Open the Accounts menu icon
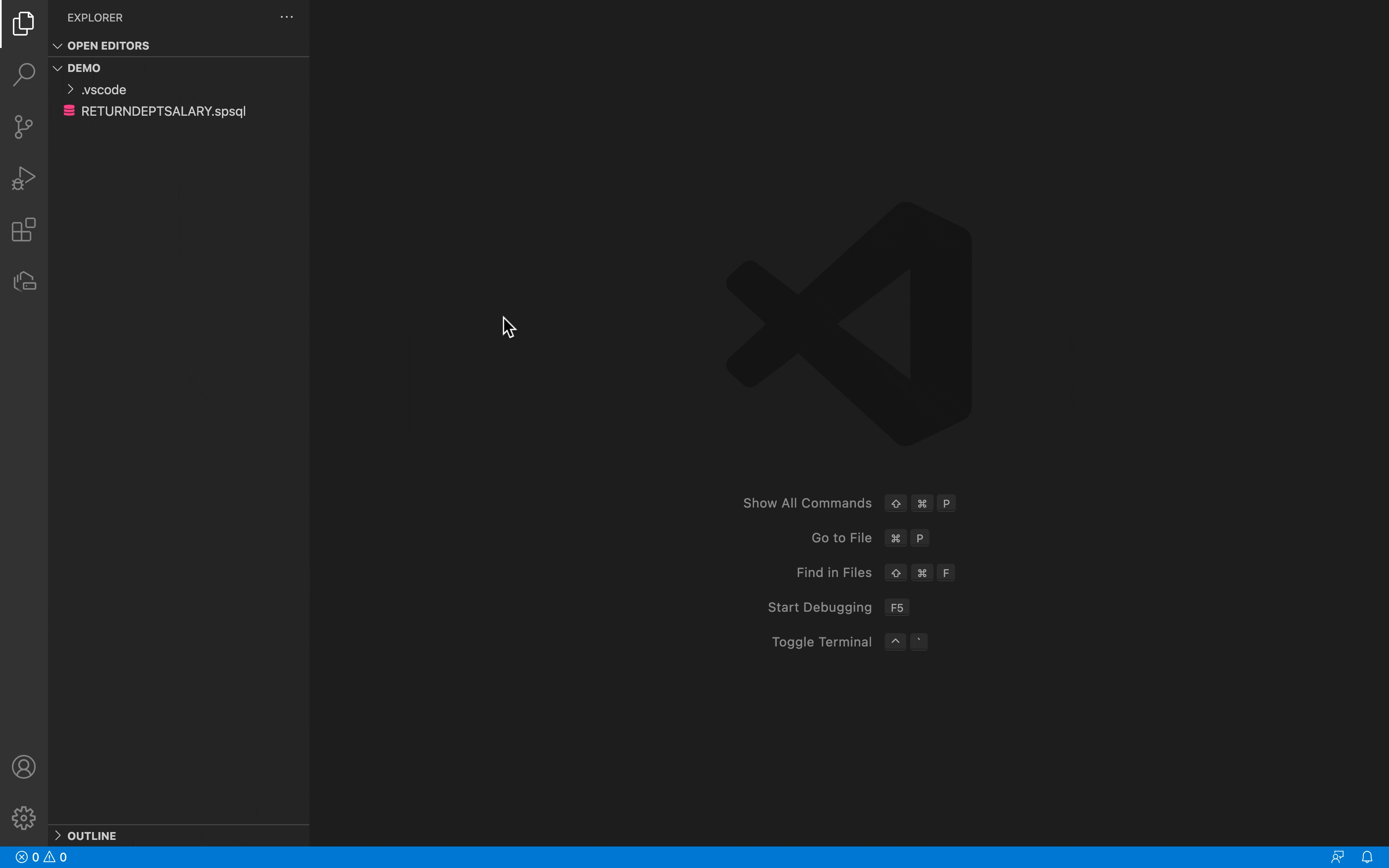Image resolution: width=1389 pixels, height=868 pixels. (24, 767)
